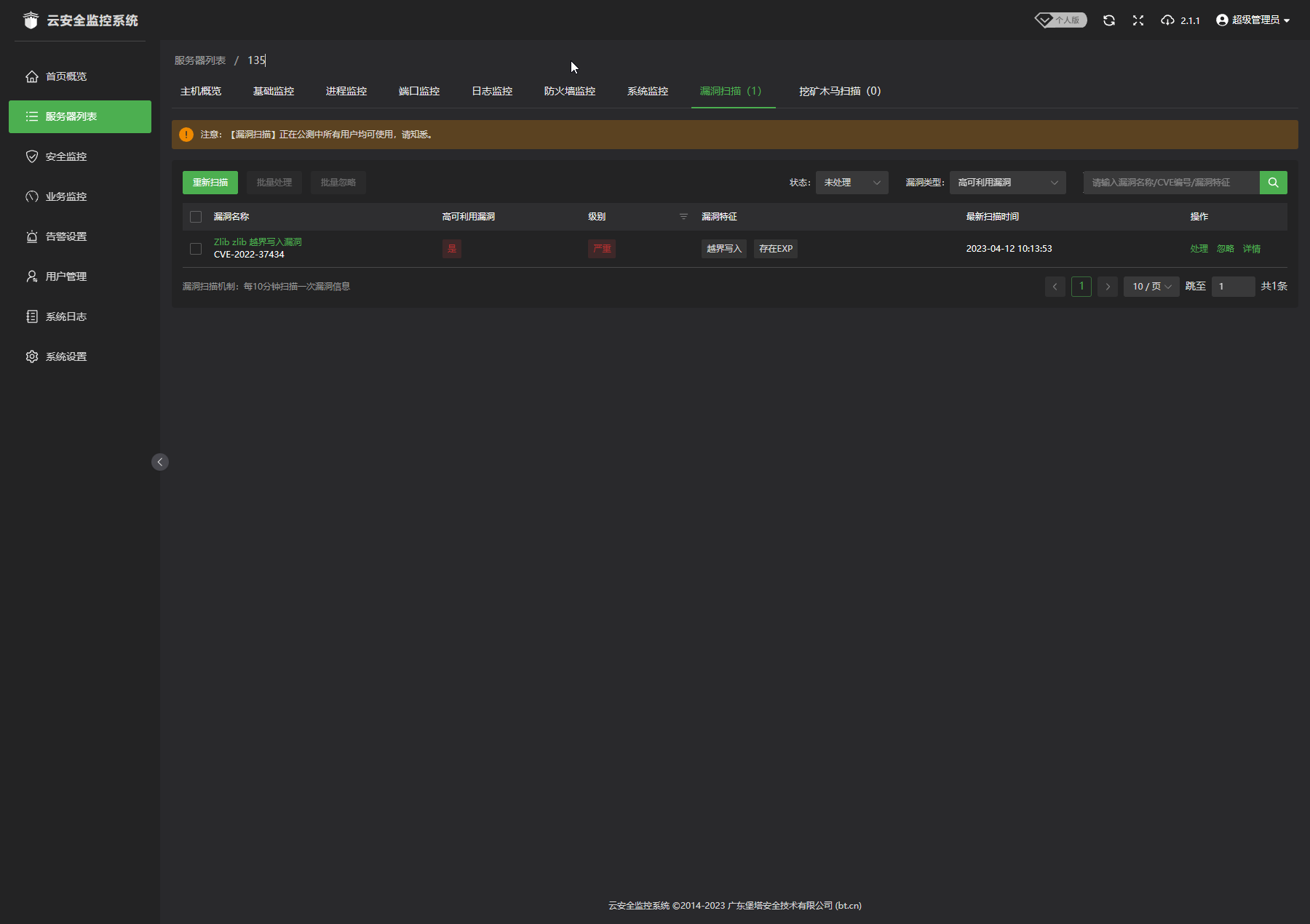Click the refresh icon in top bar

coord(1108,20)
